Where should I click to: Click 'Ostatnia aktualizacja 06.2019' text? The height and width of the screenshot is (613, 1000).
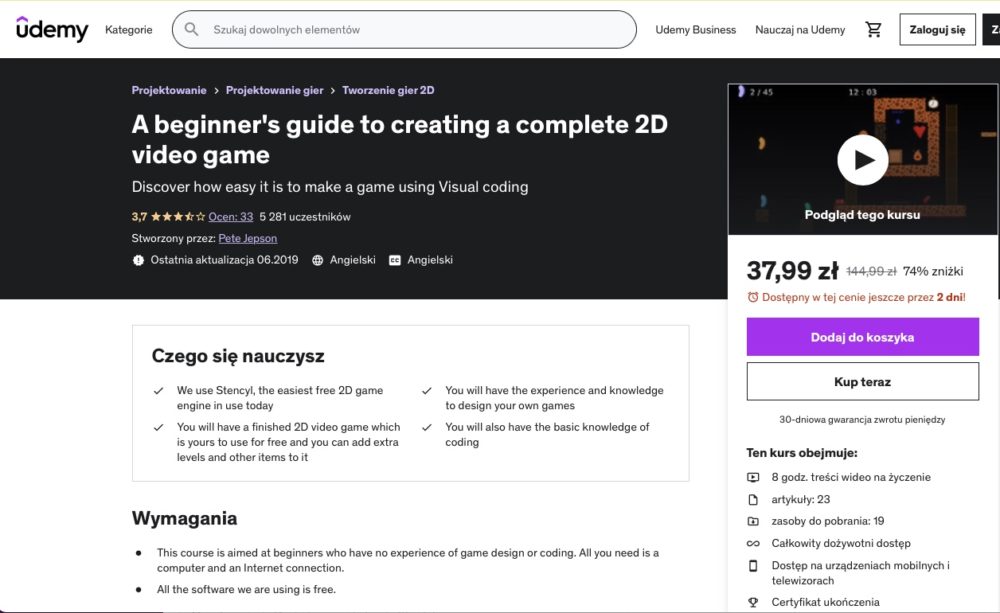pos(224,260)
